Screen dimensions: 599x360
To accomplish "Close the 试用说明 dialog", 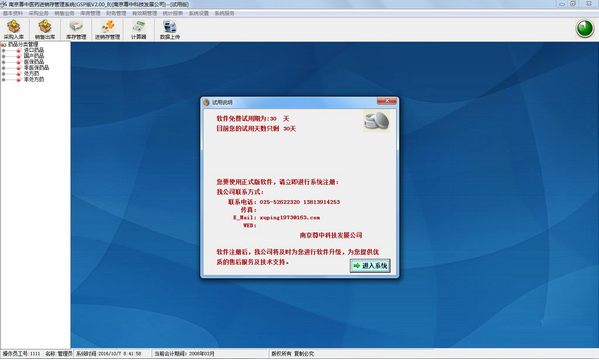I will (387, 101).
